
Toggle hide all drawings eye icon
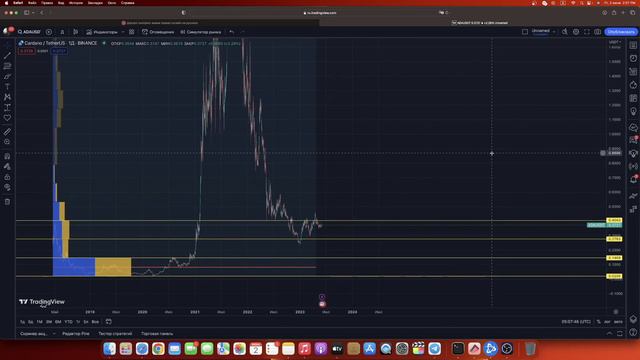point(7,187)
